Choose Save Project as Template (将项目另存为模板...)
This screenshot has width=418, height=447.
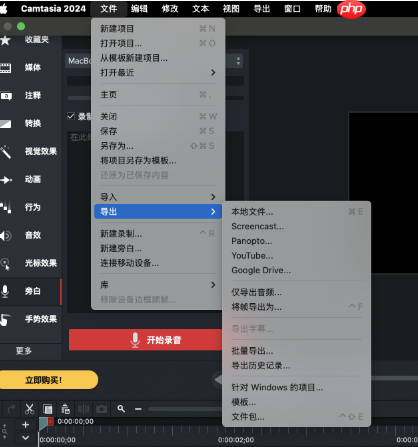(158, 160)
